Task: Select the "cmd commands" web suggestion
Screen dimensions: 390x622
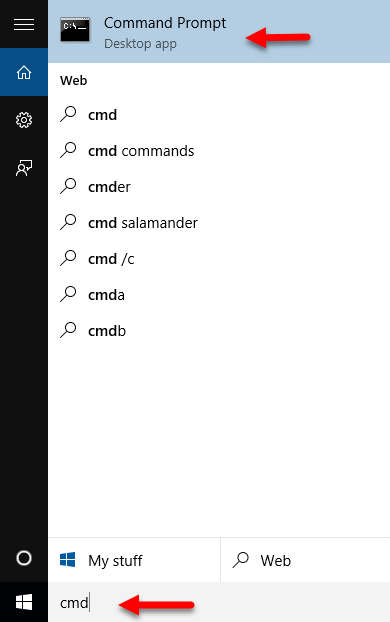Action: [219, 151]
